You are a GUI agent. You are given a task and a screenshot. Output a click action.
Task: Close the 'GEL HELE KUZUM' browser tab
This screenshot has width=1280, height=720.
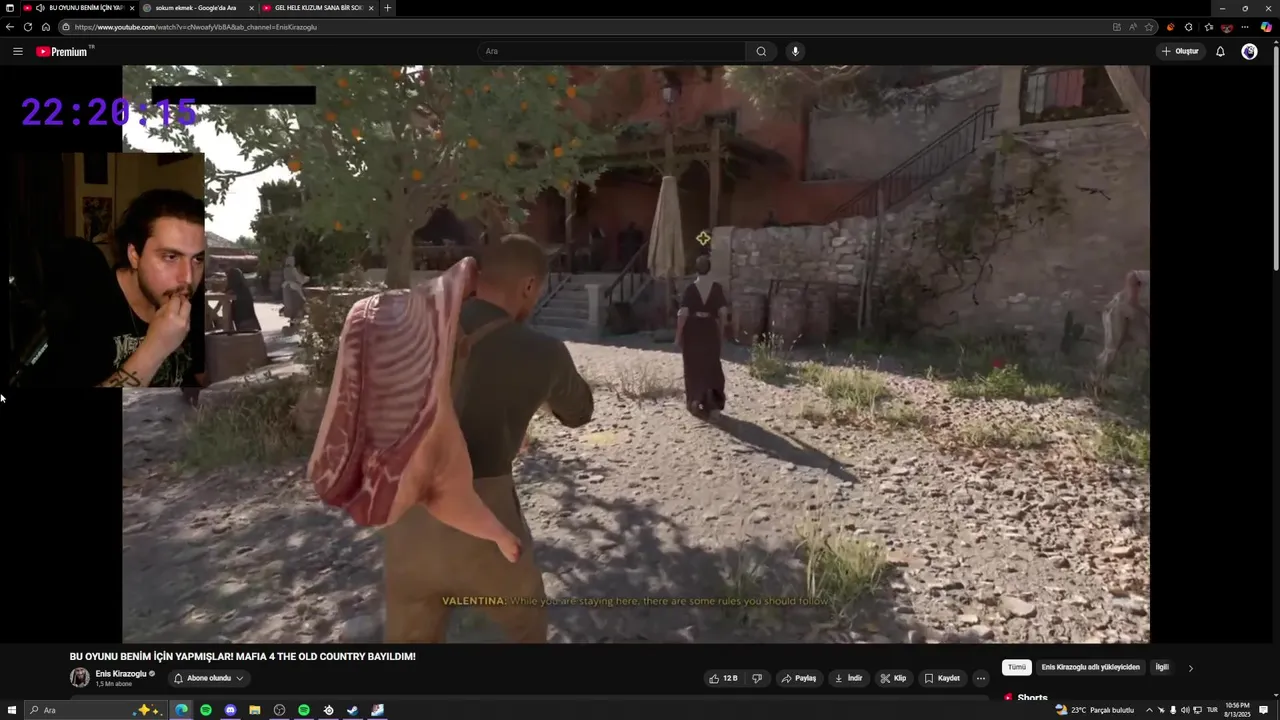click(x=371, y=8)
